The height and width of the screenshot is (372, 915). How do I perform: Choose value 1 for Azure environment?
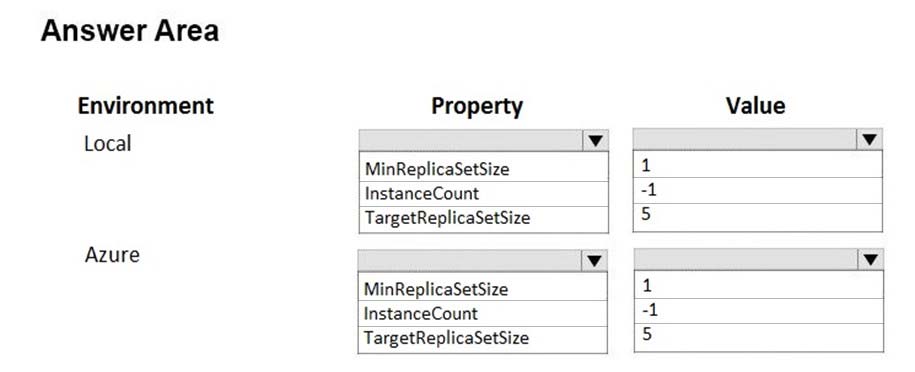pos(759,285)
